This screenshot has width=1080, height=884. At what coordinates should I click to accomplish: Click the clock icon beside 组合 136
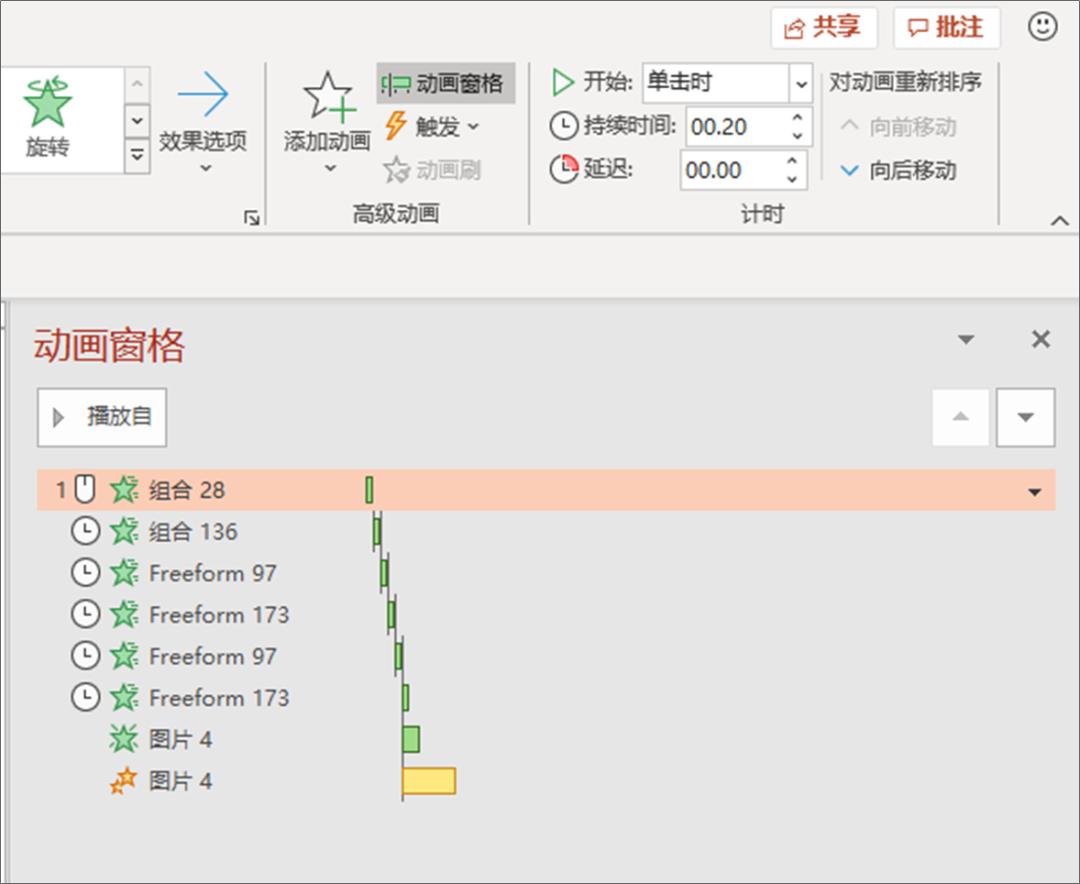tap(85, 531)
